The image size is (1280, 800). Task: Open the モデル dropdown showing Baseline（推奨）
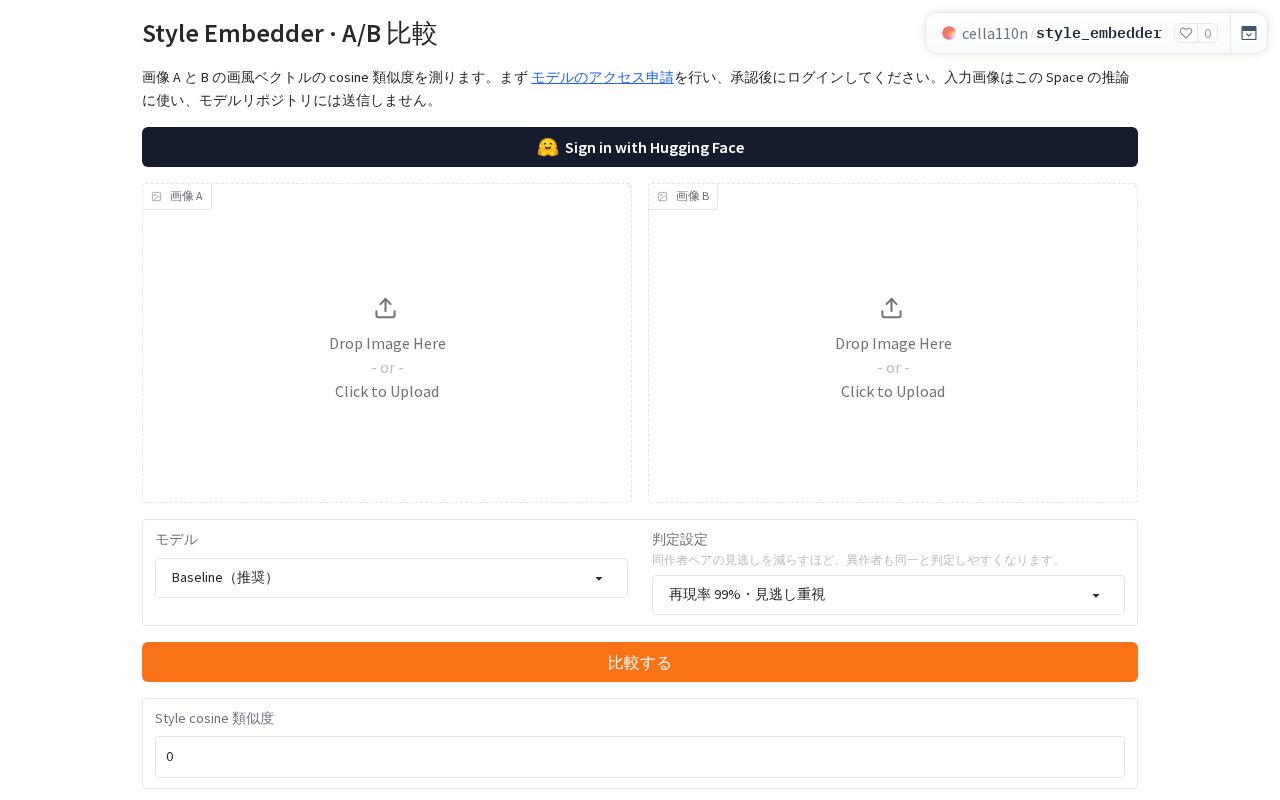point(391,578)
